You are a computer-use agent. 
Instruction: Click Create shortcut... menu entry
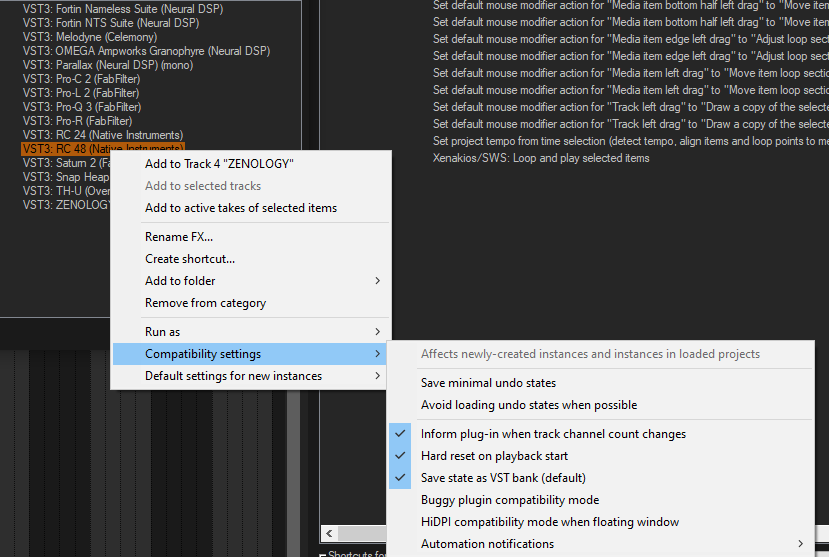[x=190, y=259]
